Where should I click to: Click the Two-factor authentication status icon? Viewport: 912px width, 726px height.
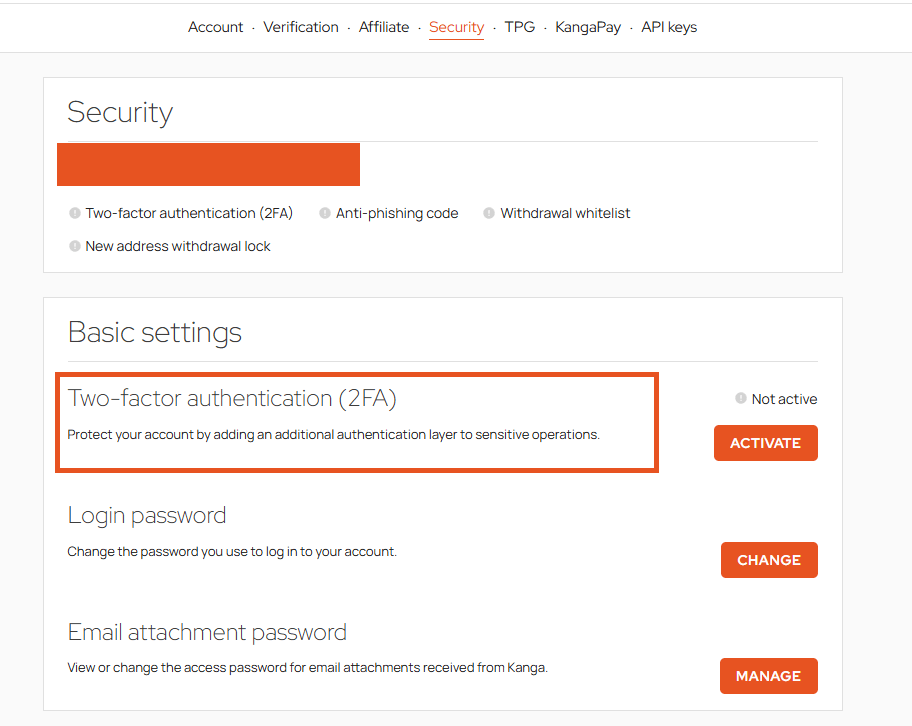point(74,213)
